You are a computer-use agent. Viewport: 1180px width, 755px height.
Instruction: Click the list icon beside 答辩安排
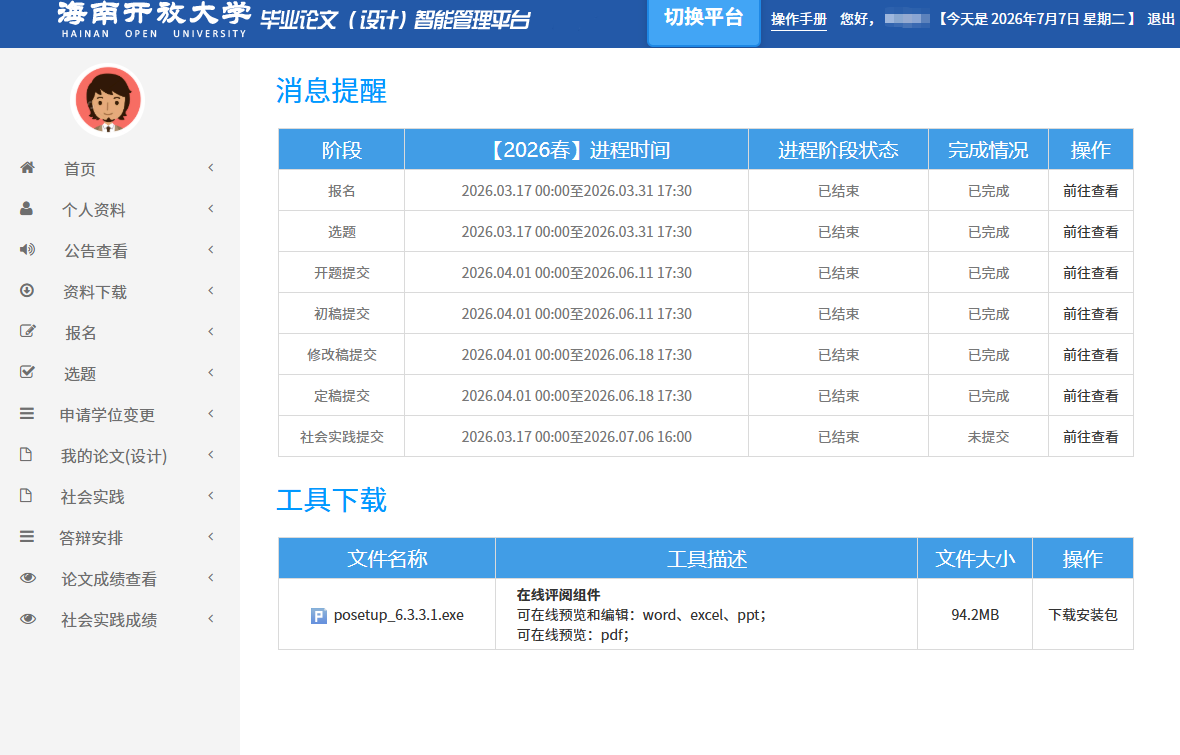click(x=27, y=537)
